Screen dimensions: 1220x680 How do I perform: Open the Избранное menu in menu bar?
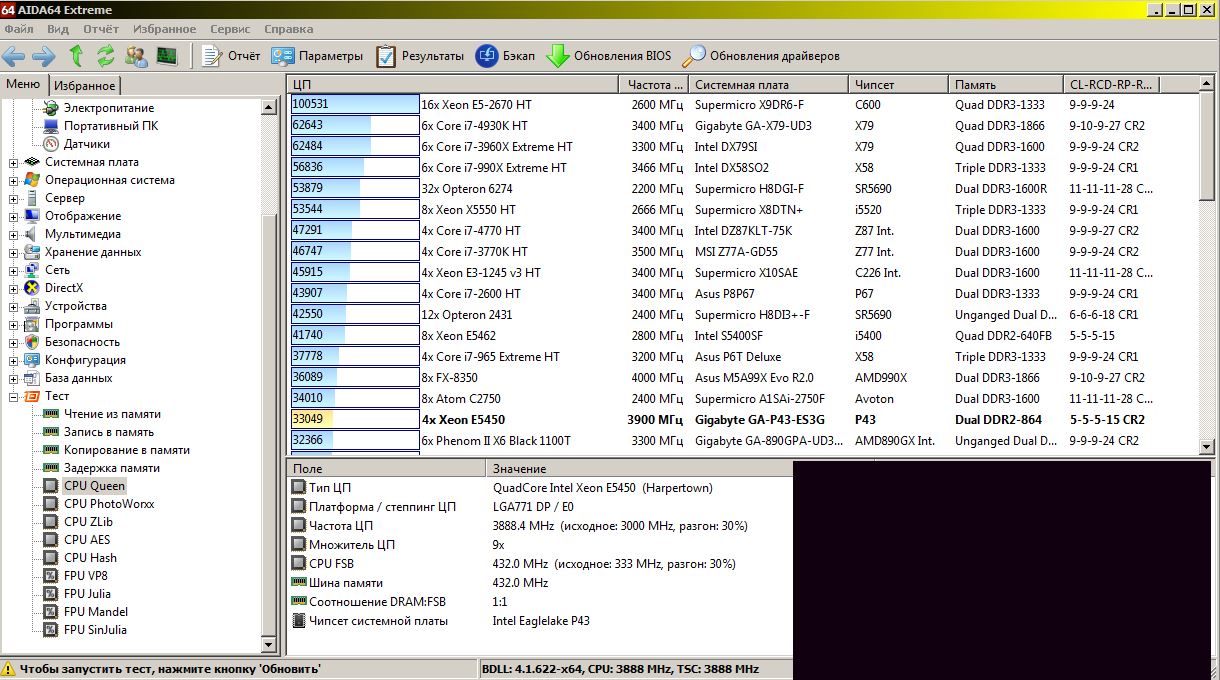click(164, 30)
